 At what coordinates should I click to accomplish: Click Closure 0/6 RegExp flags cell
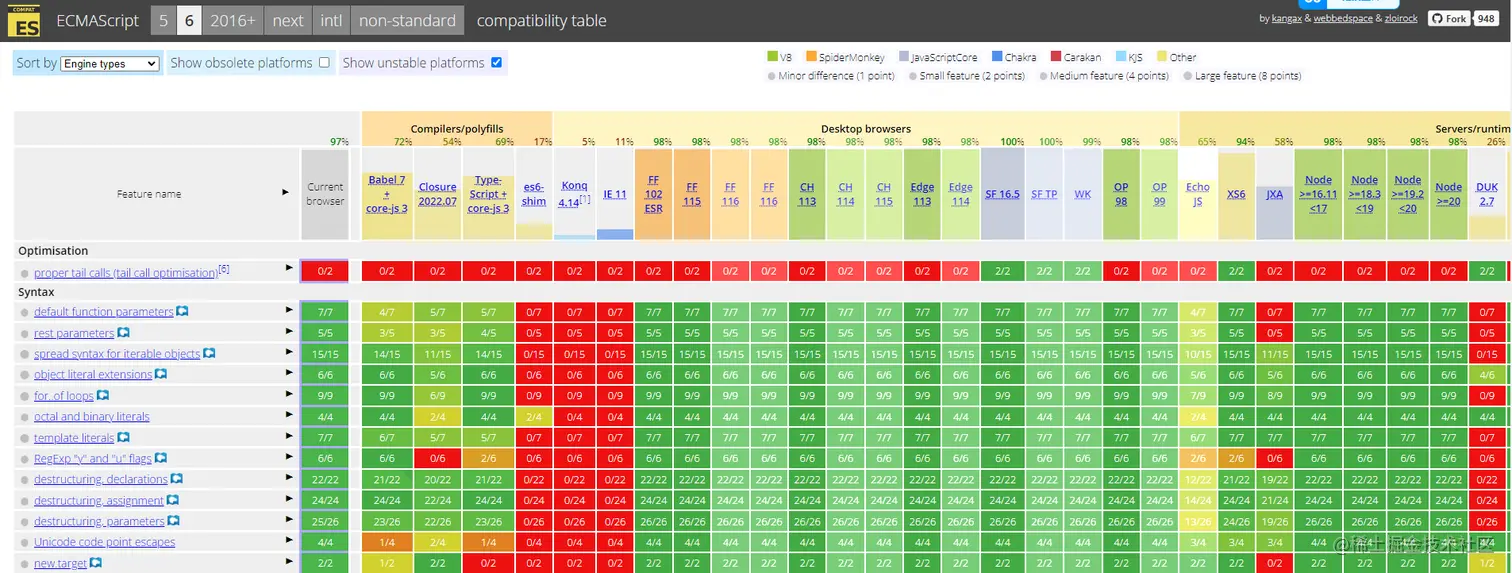point(437,458)
